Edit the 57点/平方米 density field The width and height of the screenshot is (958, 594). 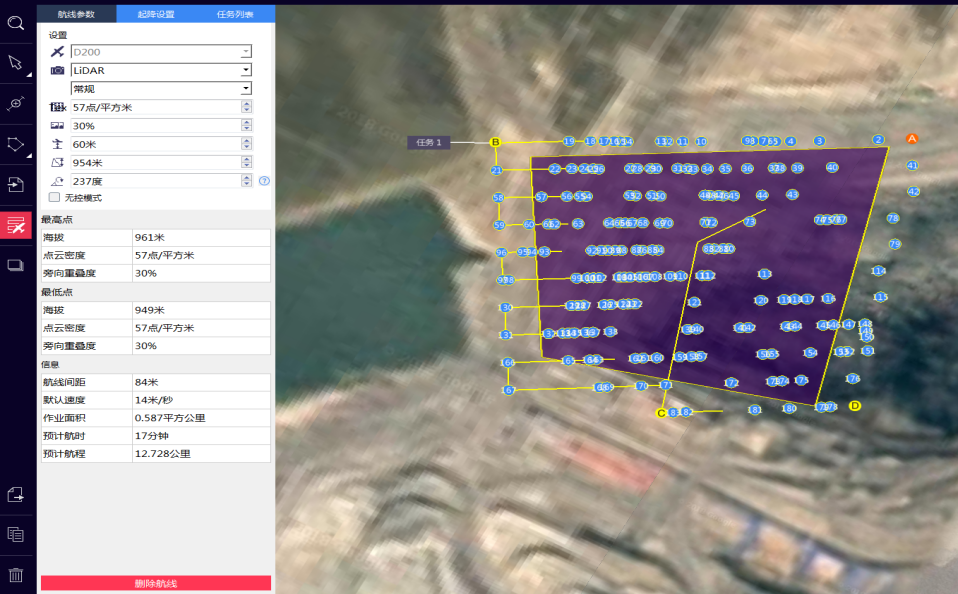tap(156, 107)
